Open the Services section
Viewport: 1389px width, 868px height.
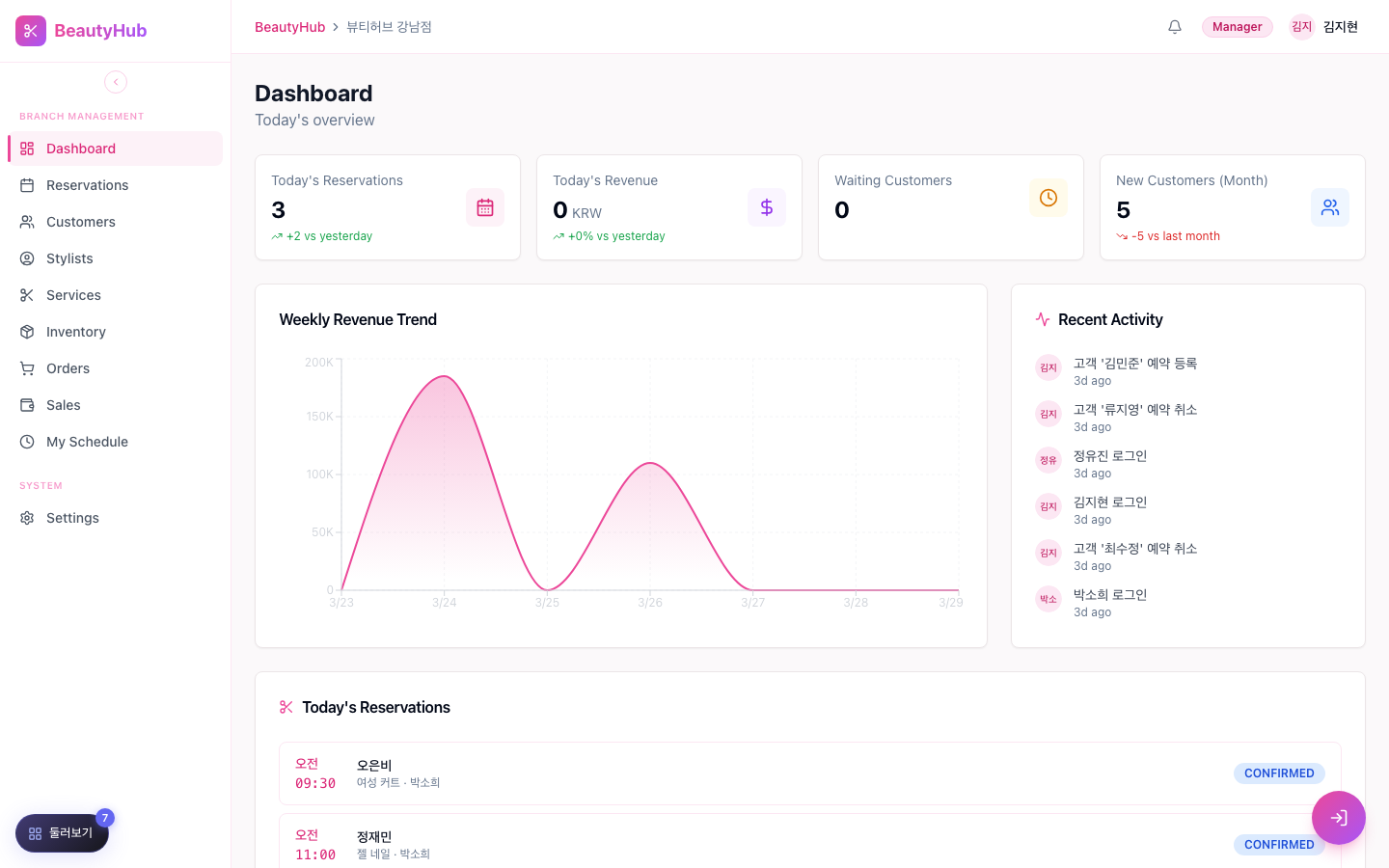(116, 295)
